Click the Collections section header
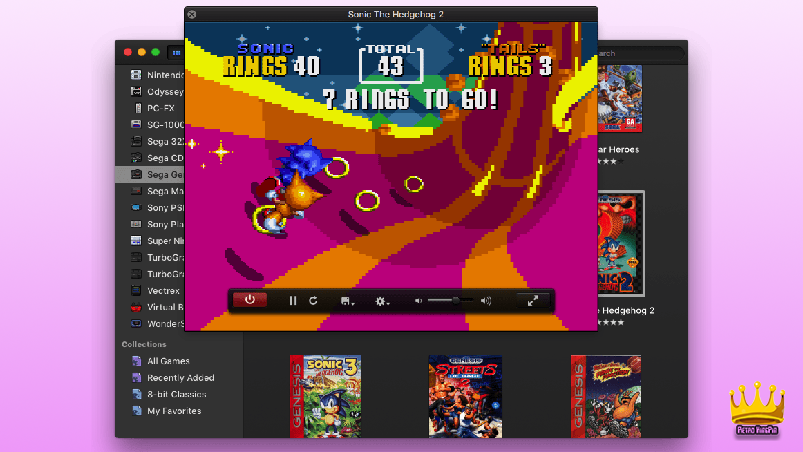The image size is (803, 452). [x=144, y=344]
